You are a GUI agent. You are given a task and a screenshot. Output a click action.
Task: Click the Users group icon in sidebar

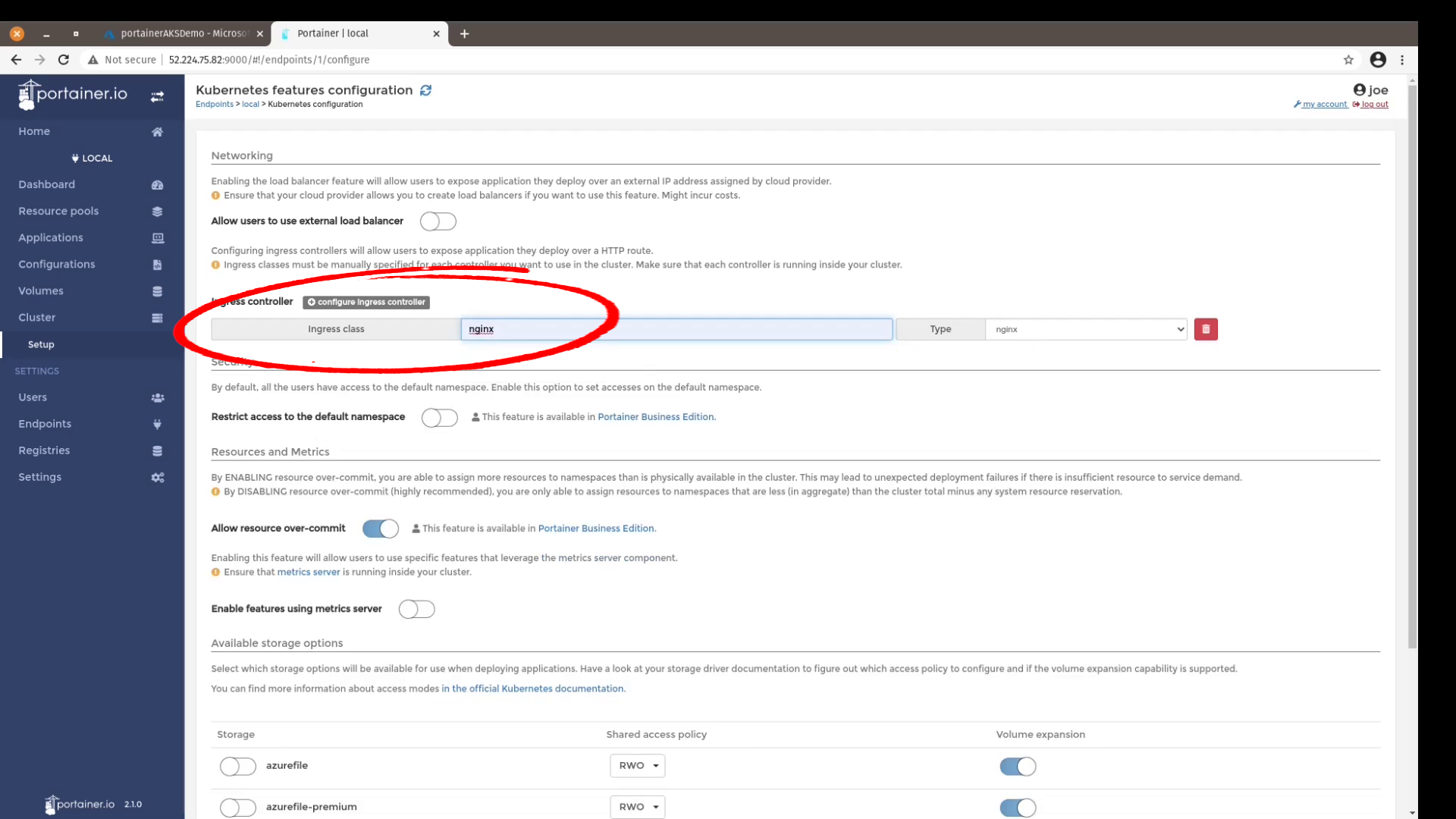point(157,397)
